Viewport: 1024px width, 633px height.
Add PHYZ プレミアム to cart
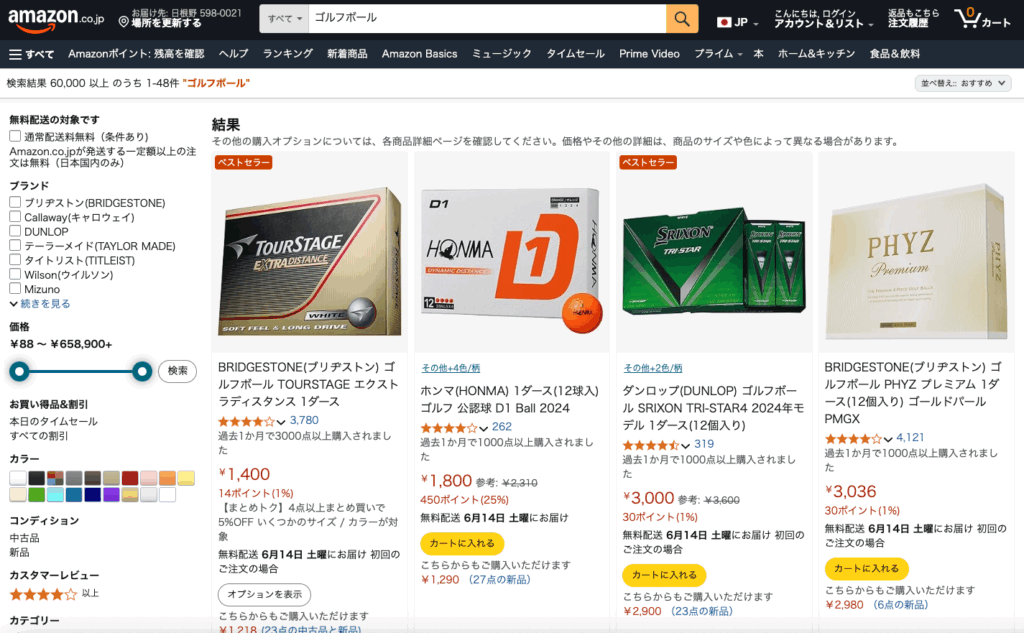coord(866,569)
